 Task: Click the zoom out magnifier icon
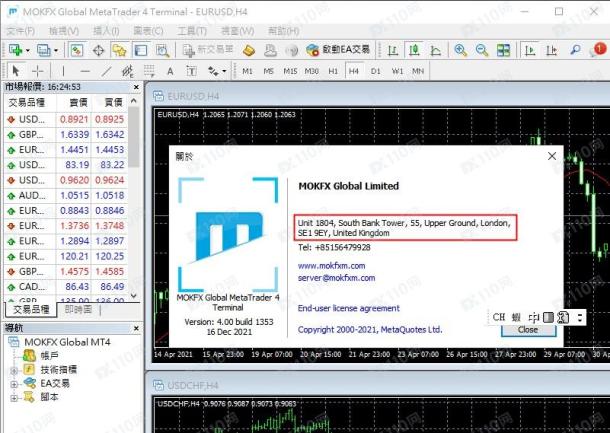coord(481,50)
